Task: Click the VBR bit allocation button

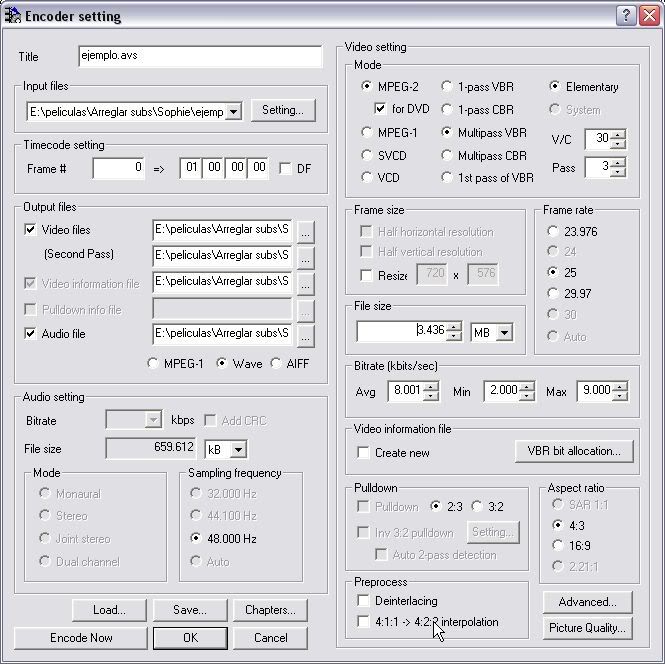Action: pos(574,451)
